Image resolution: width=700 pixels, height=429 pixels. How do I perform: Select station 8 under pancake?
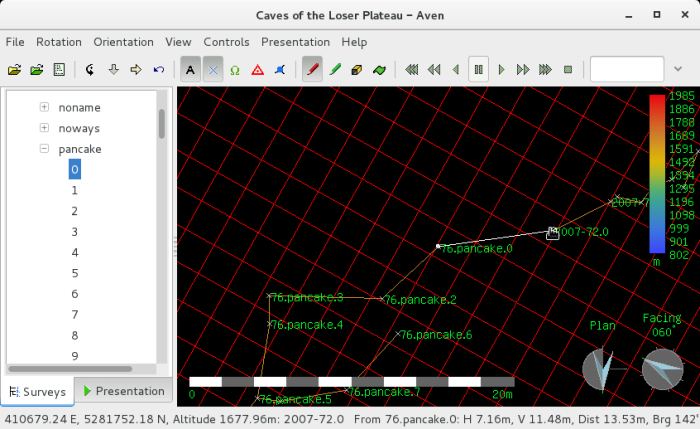75,335
